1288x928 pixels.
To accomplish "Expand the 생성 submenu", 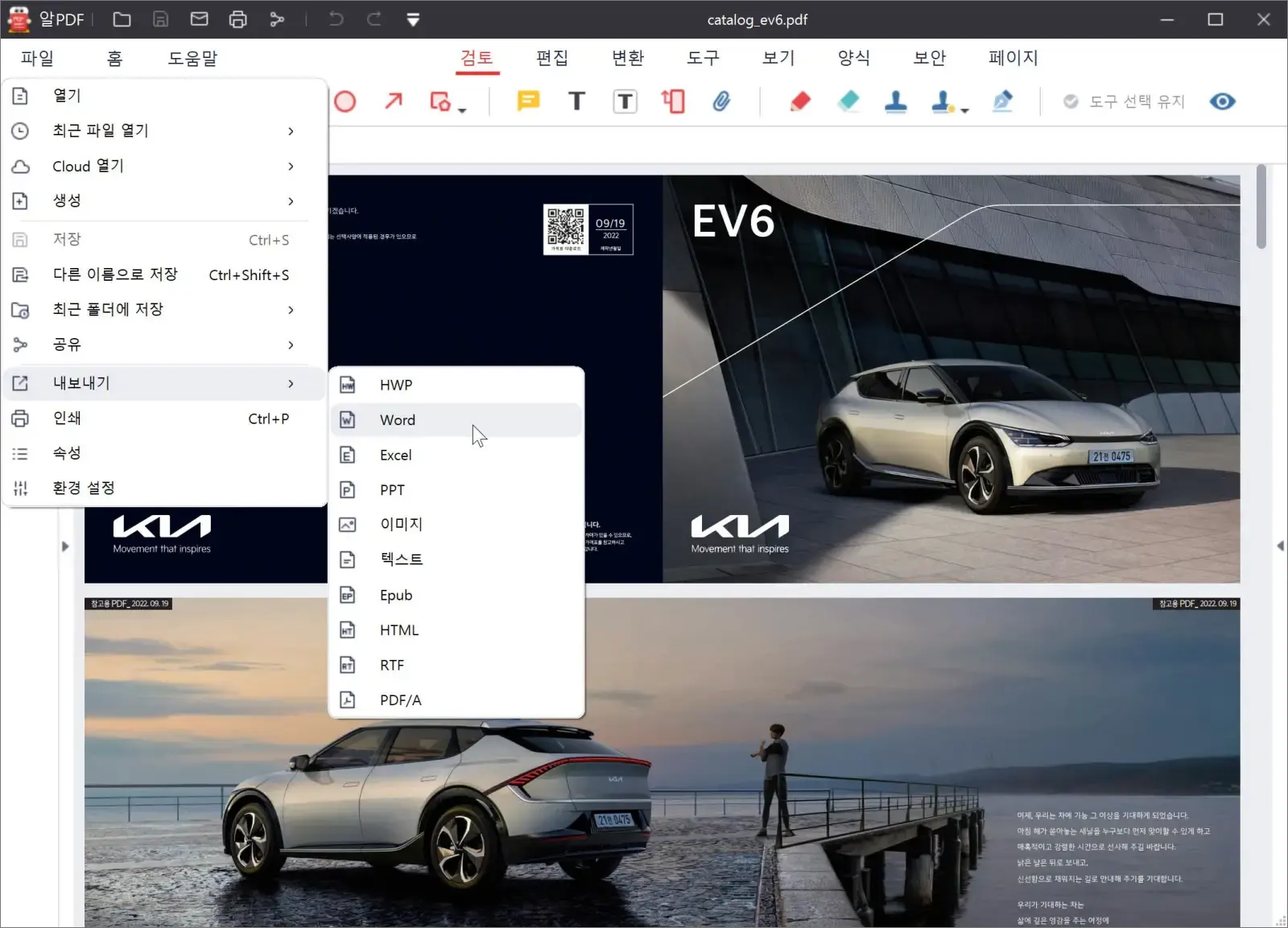I will click(x=164, y=201).
